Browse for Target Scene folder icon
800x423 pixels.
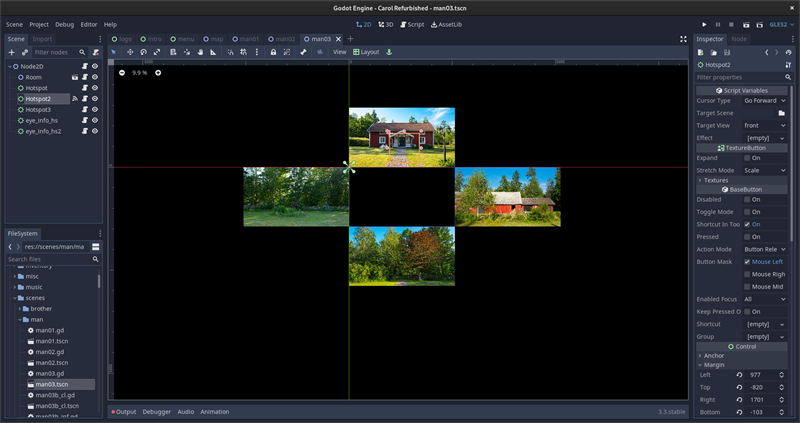tap(781, 113)
